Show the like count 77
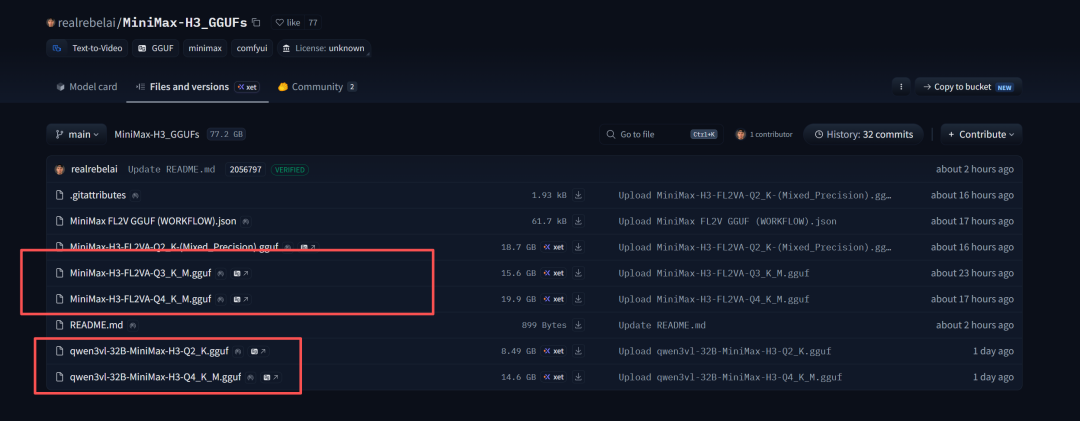The width and height of the screenshot is (1080, 421). coord(313,22)
